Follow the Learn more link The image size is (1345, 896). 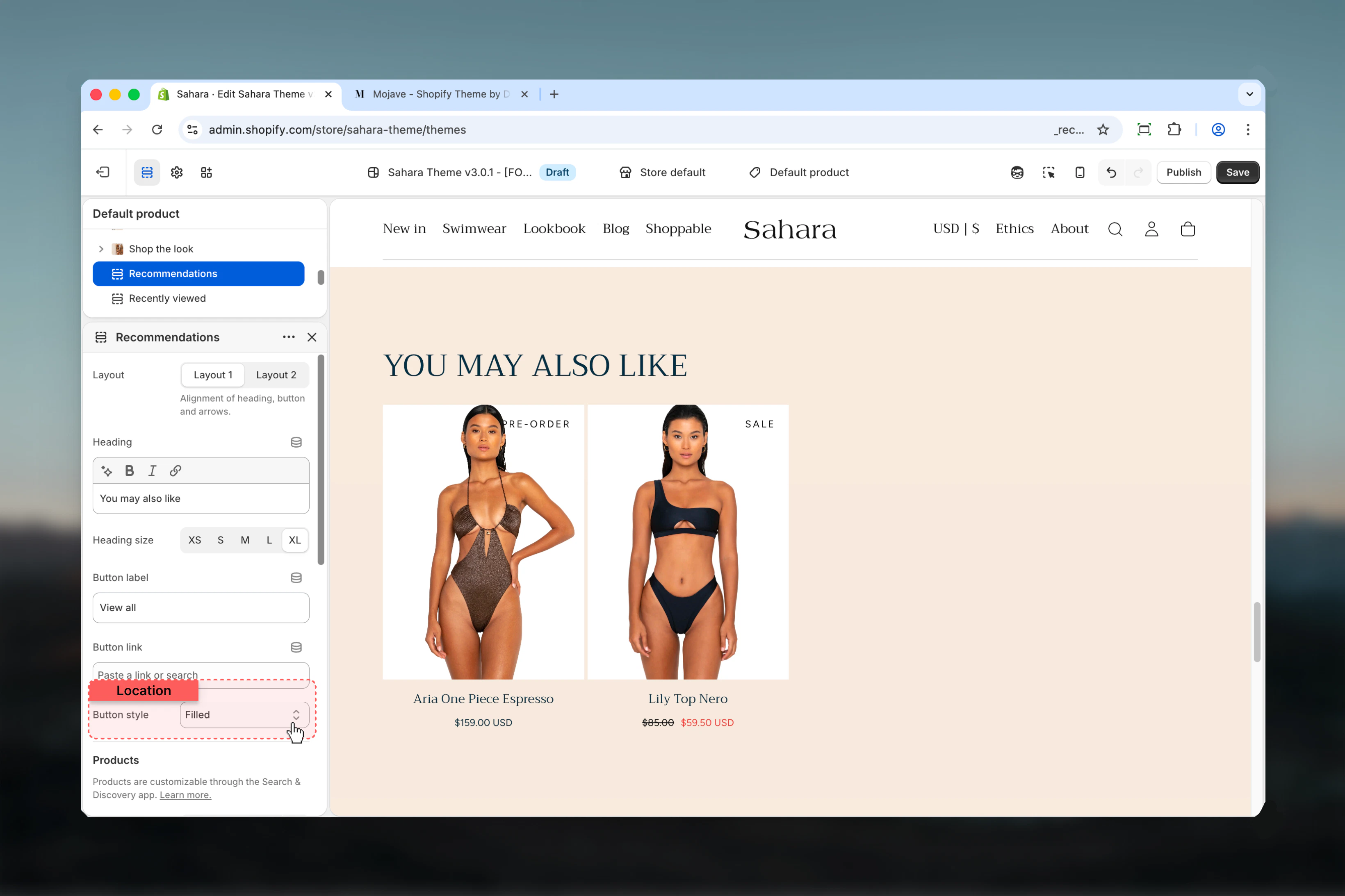185,795
